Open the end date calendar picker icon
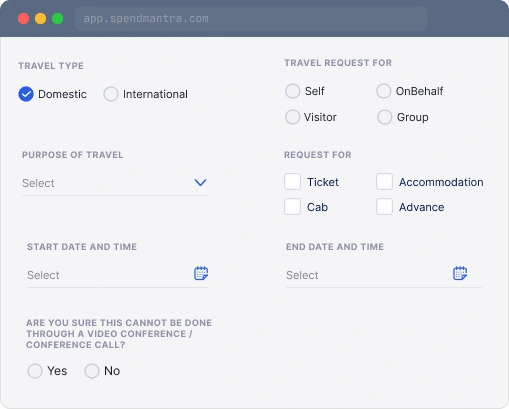This screenshot has height=409, width=509. 460,273
